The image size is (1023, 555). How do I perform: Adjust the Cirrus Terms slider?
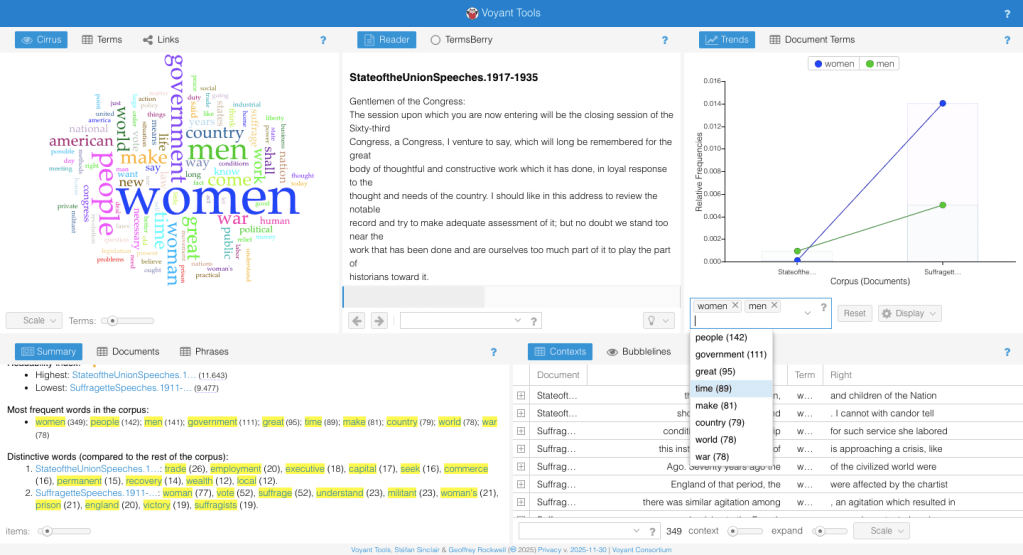click(x=113, y=321)
